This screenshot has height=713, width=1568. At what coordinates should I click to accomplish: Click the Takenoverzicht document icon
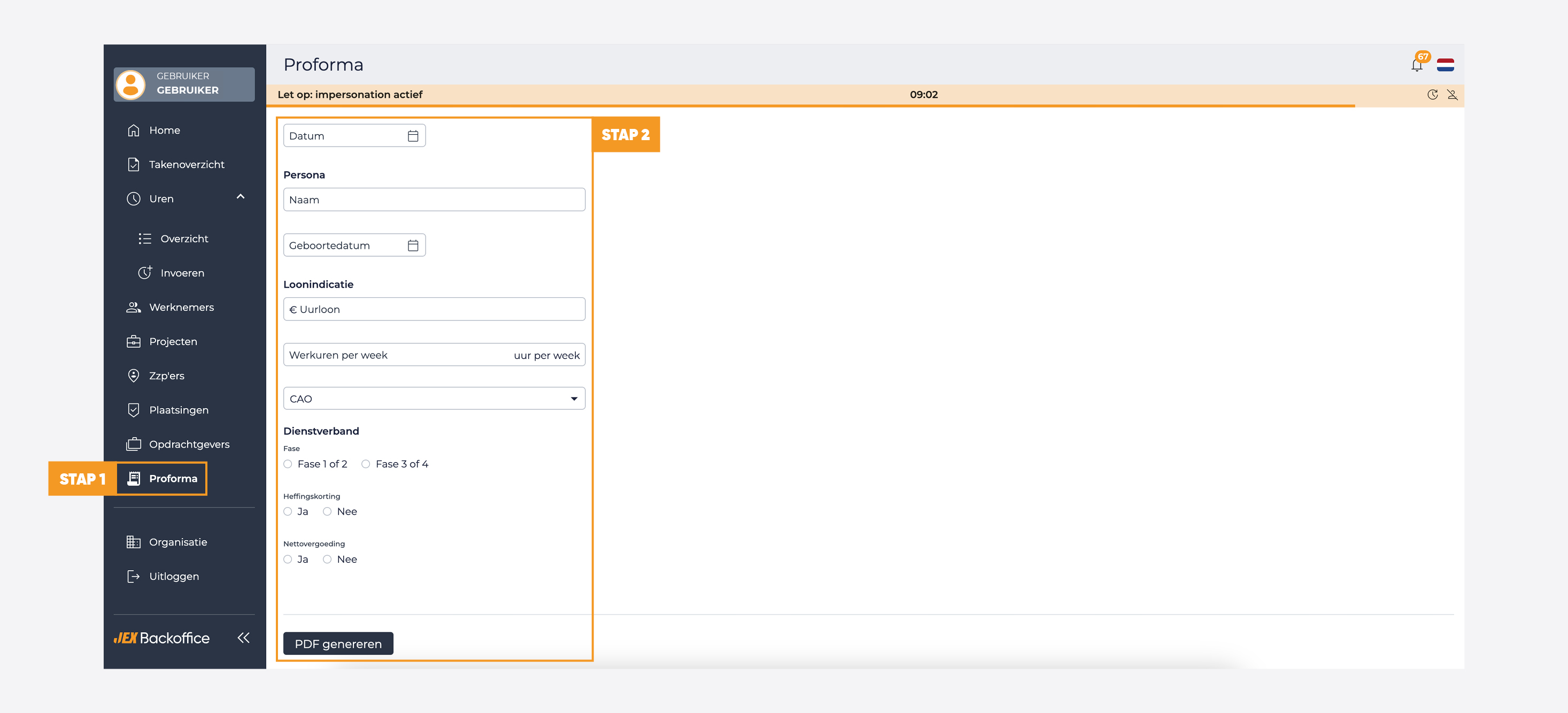coord(133,164)
